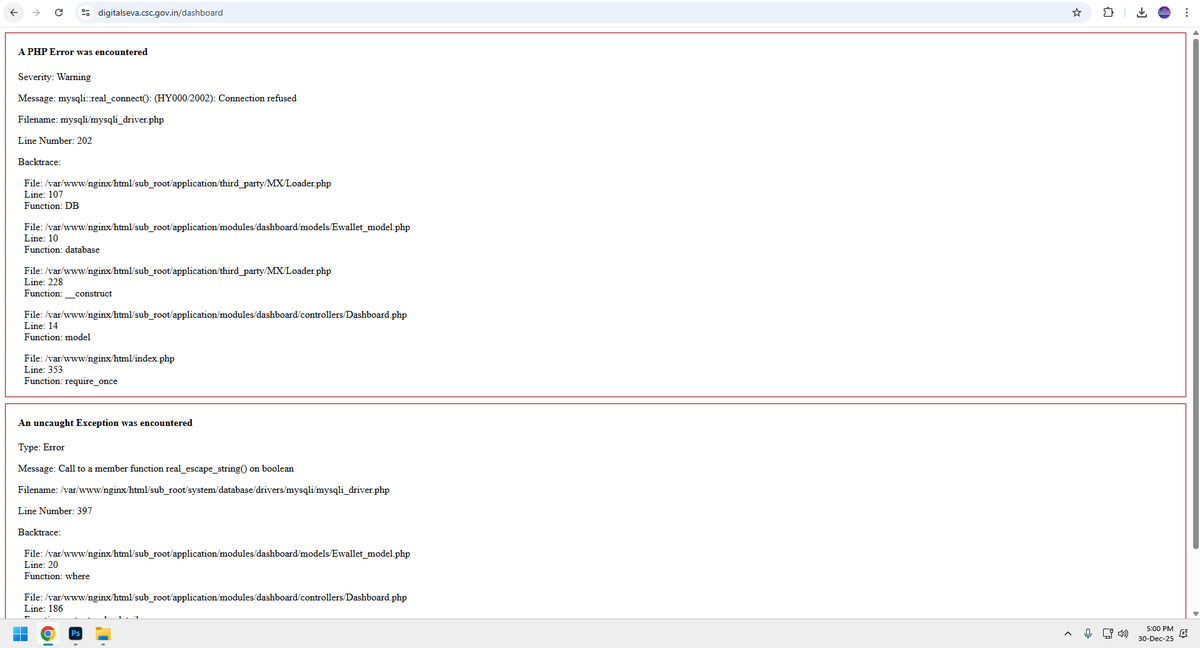1200x648 pixels.
Task: Click the text 'Line Number: 202'
Action: pyautogui.click(x=55, y=141)
